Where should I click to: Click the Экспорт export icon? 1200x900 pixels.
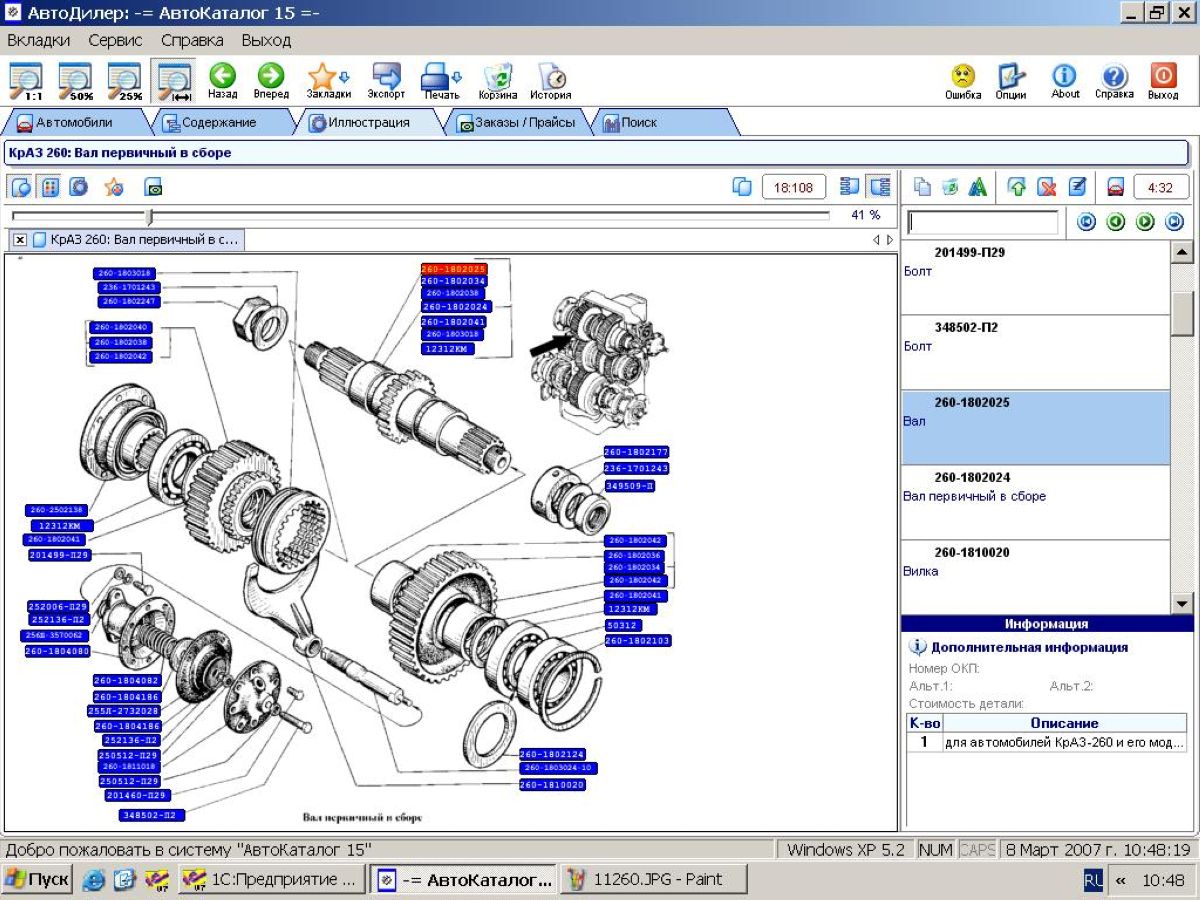(x=386, y=81)
